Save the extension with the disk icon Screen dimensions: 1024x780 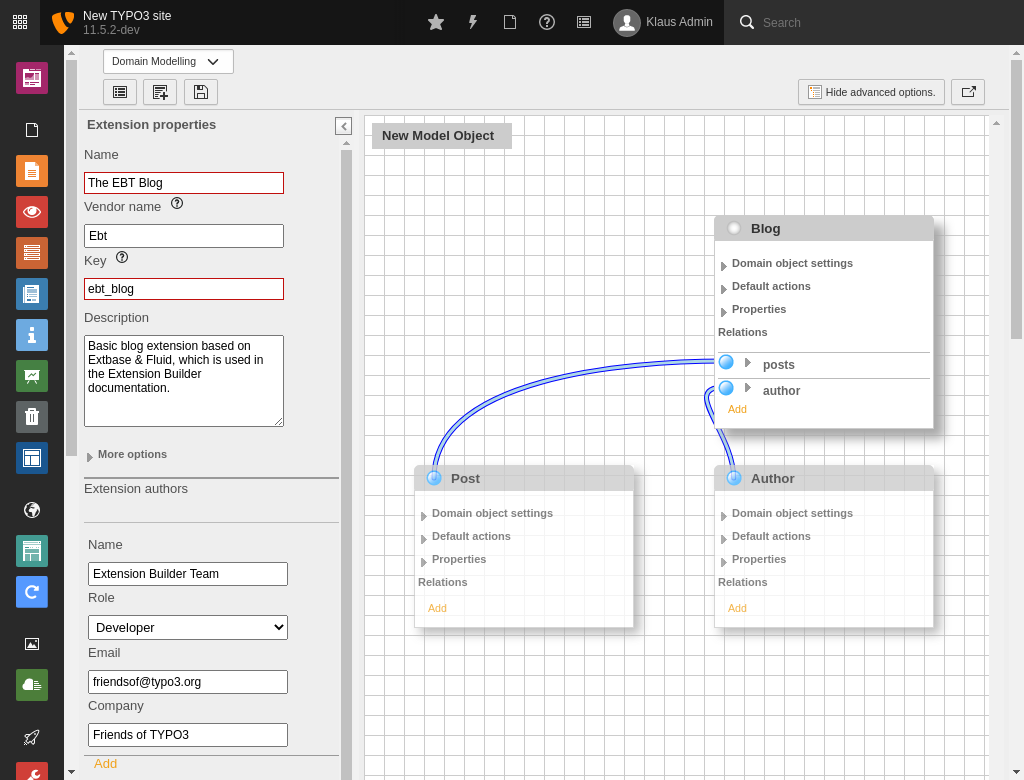199,91
